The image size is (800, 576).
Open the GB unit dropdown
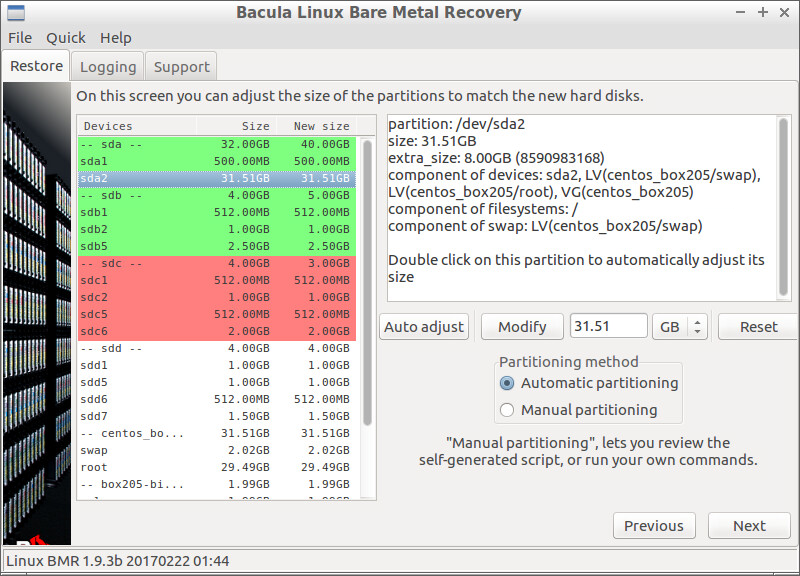pos(680,327)
